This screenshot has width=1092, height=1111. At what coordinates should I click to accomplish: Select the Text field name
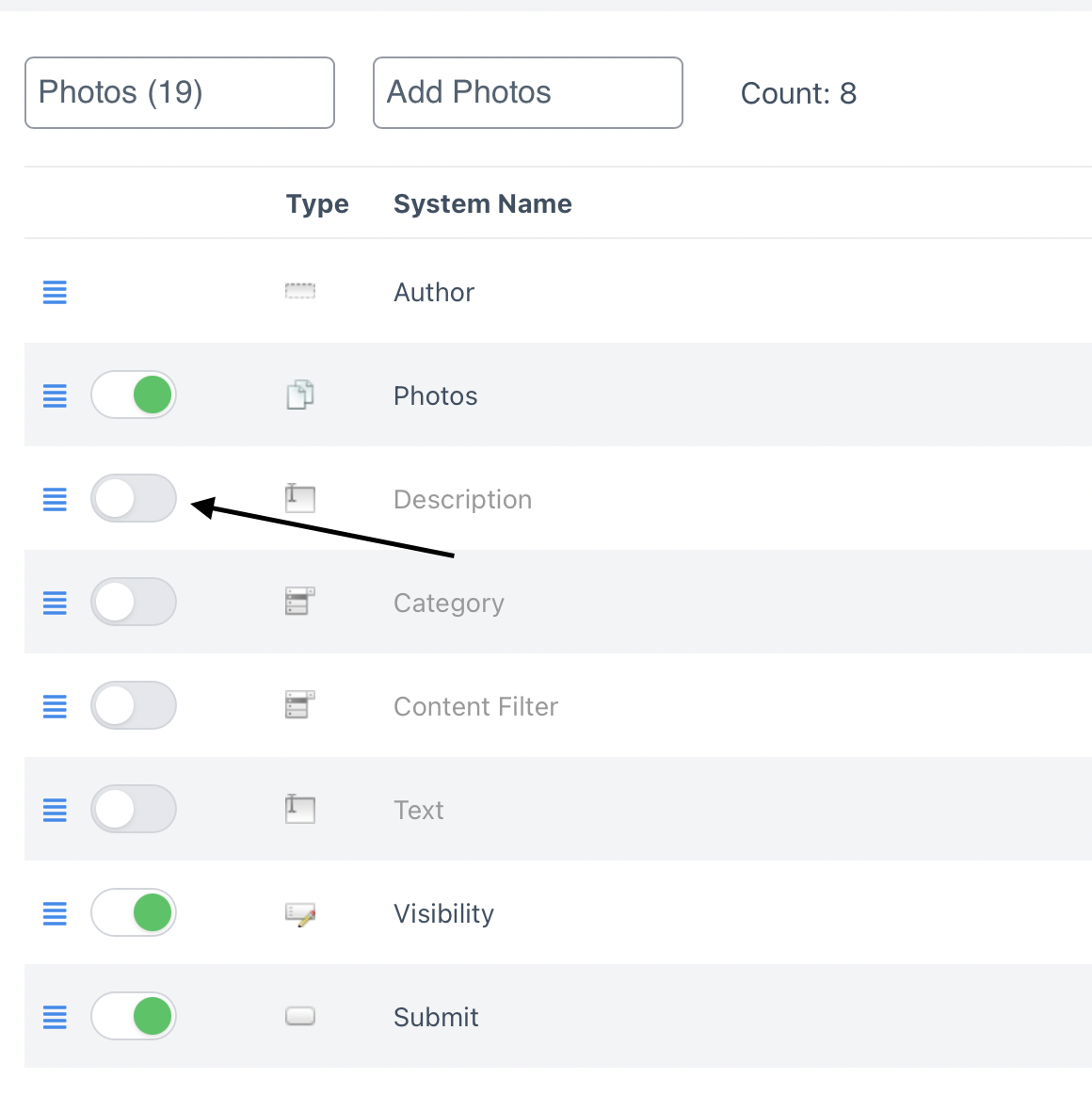(419, 810)
